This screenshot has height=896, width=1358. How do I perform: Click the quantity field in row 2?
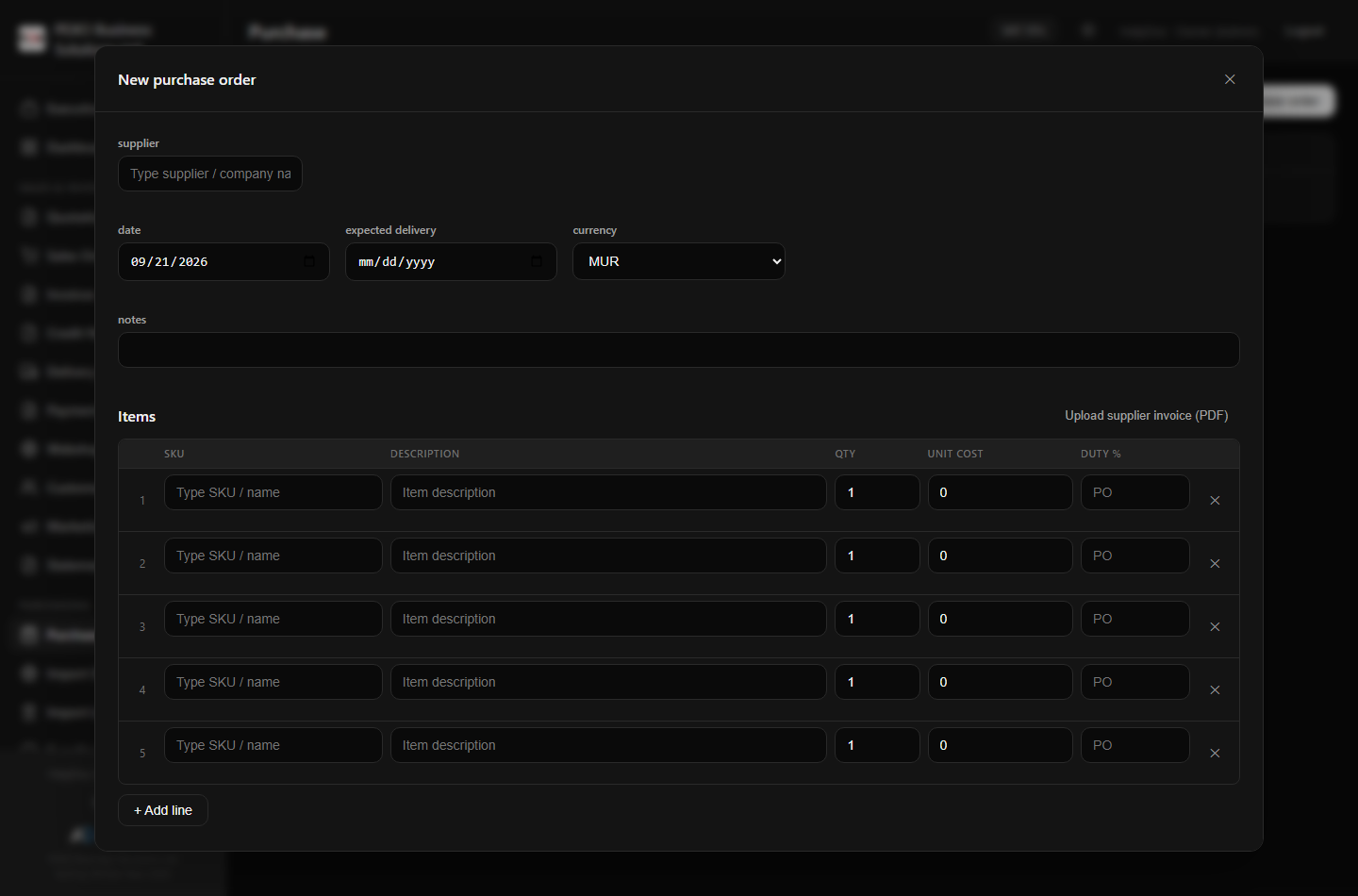click(877, 556)
